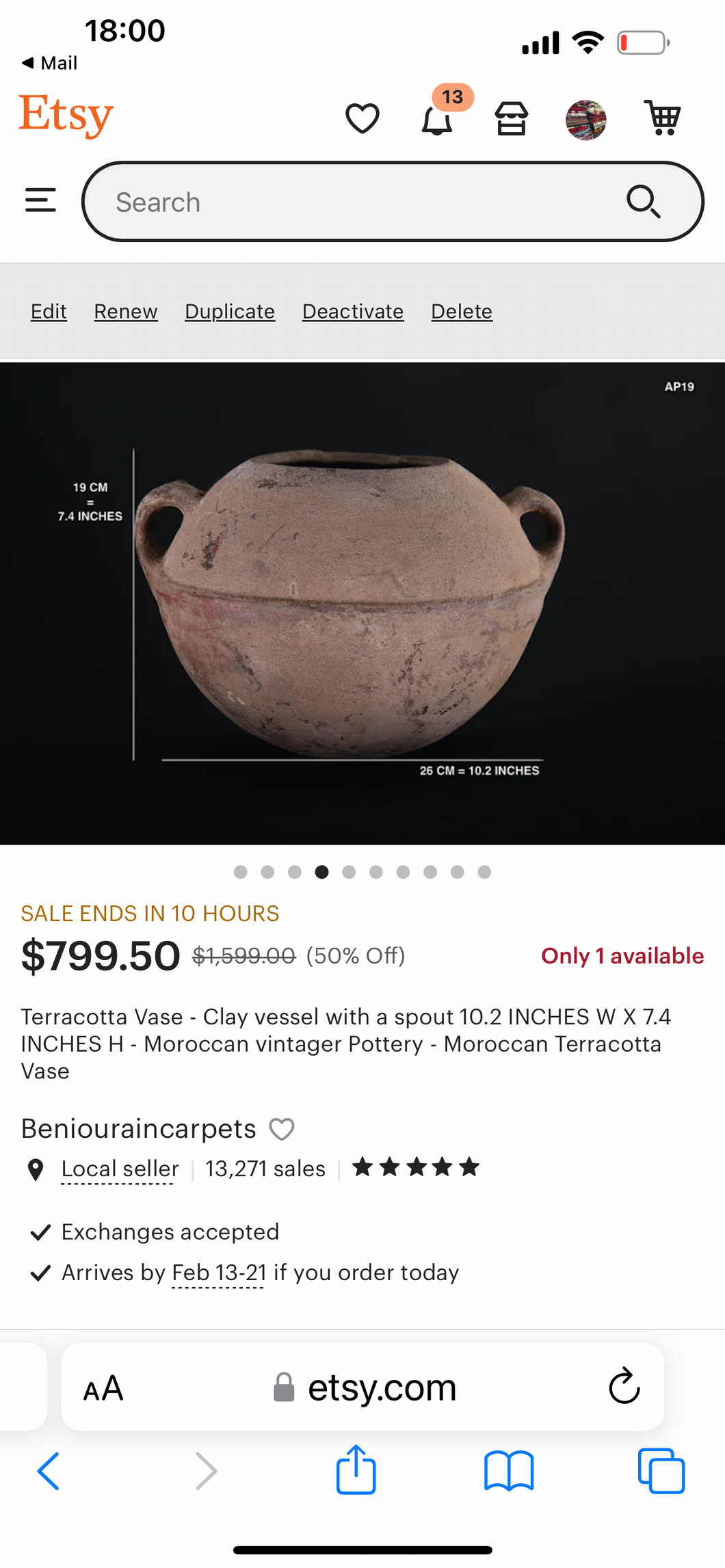Expand Feb 13-21 delivery estimate details
This screenshot has width=725, height=1568.
(x=219, y=1273)
